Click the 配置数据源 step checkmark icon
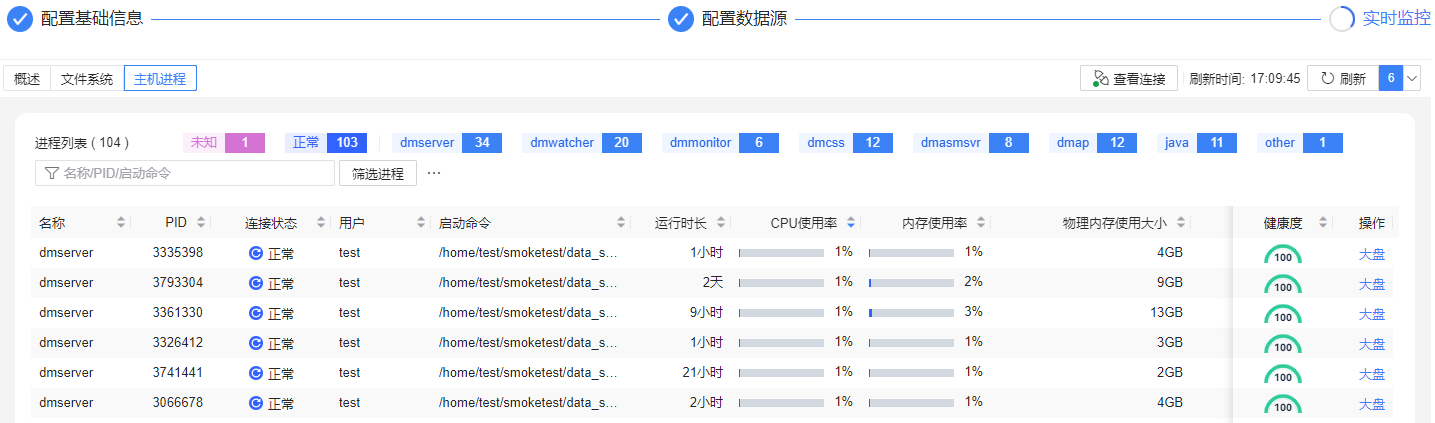Image resolution: width=1435 pixels, height=423 pixels. (681, 18)
